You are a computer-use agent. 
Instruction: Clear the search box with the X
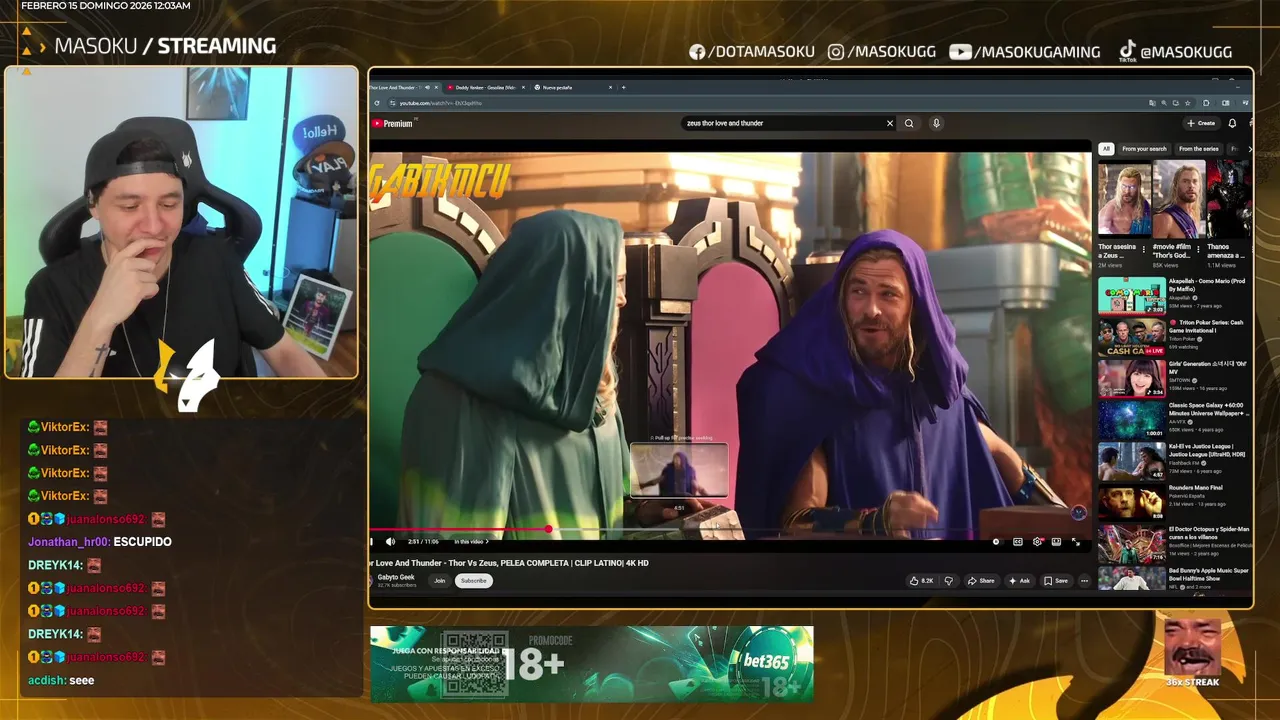(x=890, y=123)
